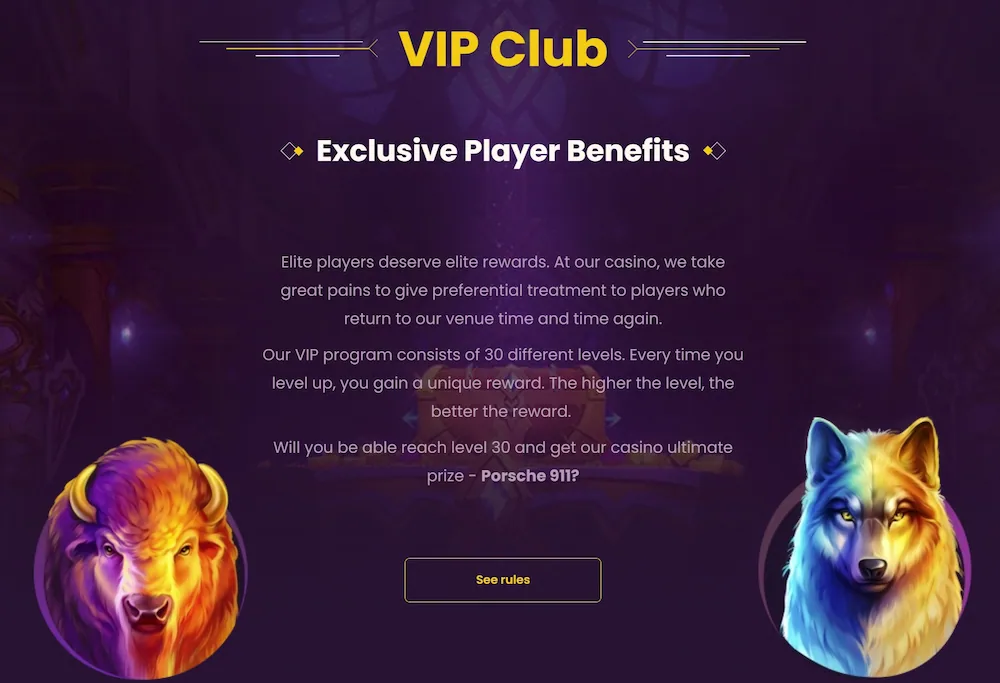
Task: Click the buffalo's golden horn
Action: tap(214, 491)
